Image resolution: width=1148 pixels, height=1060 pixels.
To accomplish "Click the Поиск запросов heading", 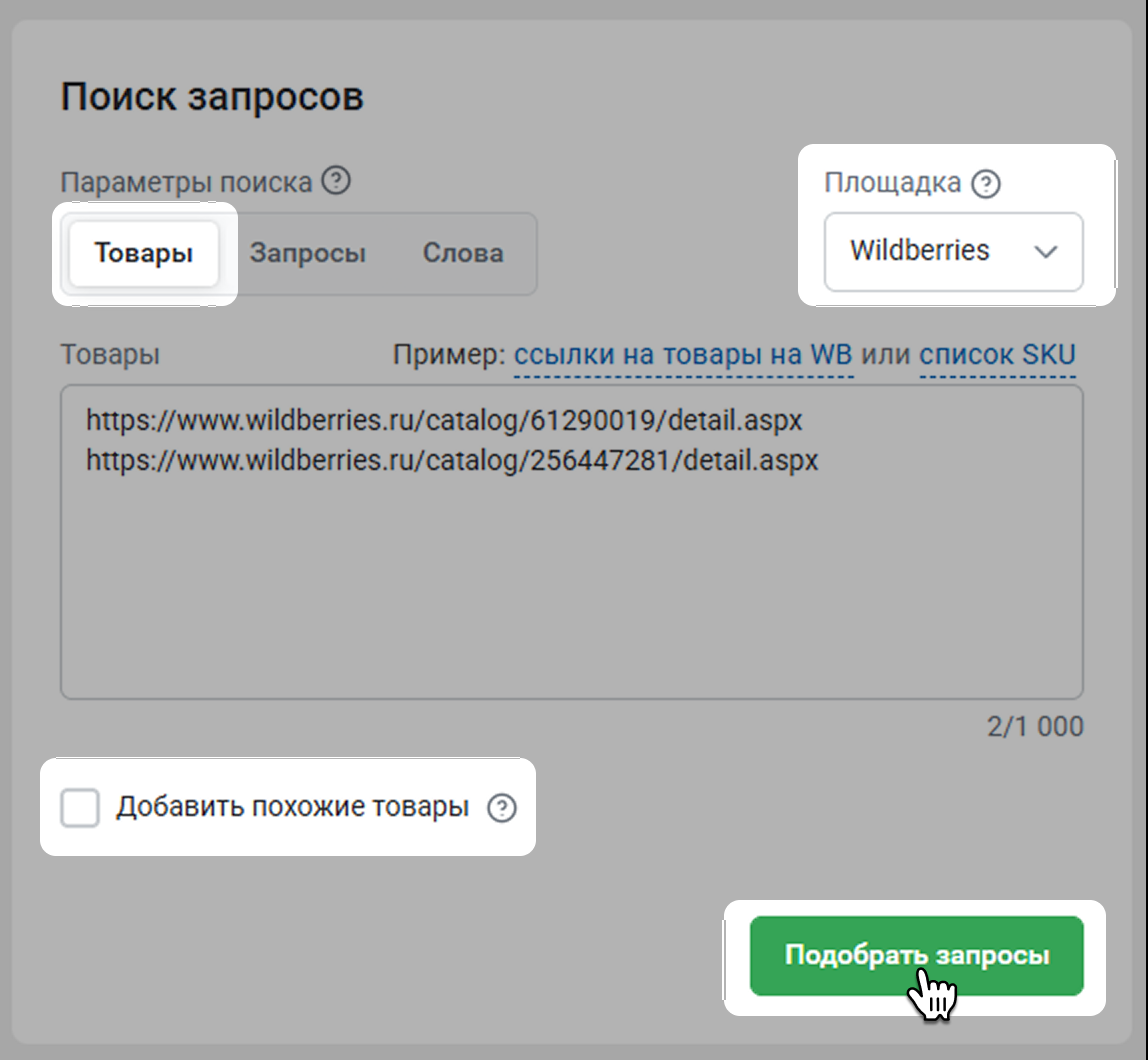I will (x=212, y=98).
